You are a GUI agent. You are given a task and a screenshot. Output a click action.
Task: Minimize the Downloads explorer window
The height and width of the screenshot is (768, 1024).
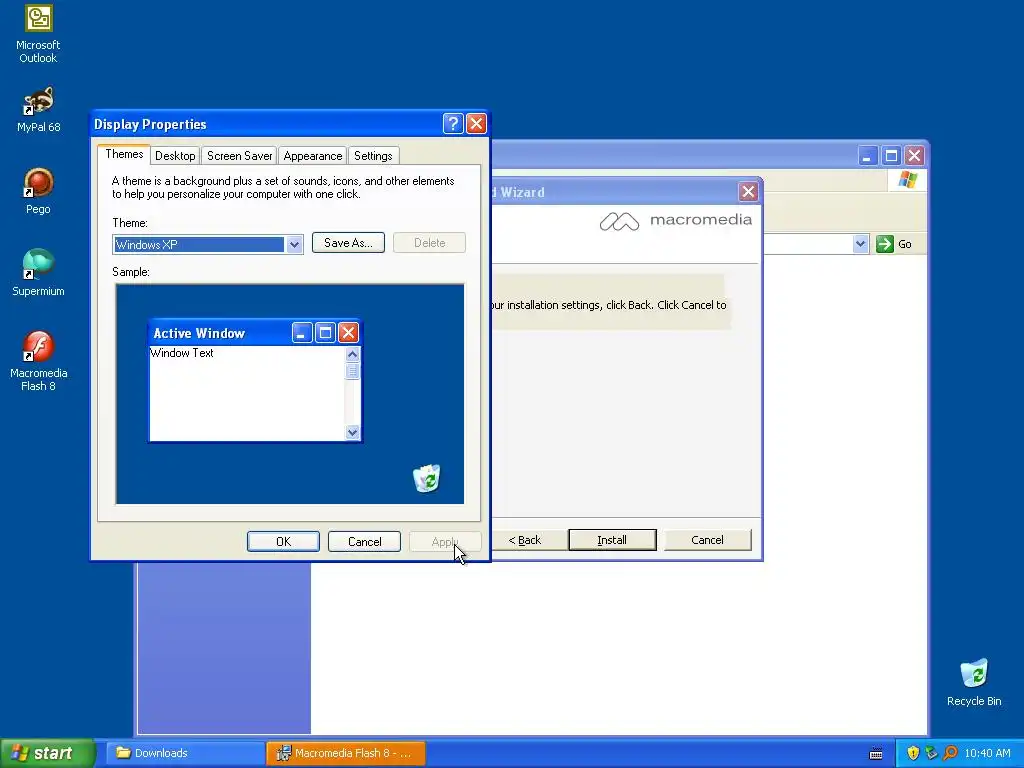(x=867, y=155)
